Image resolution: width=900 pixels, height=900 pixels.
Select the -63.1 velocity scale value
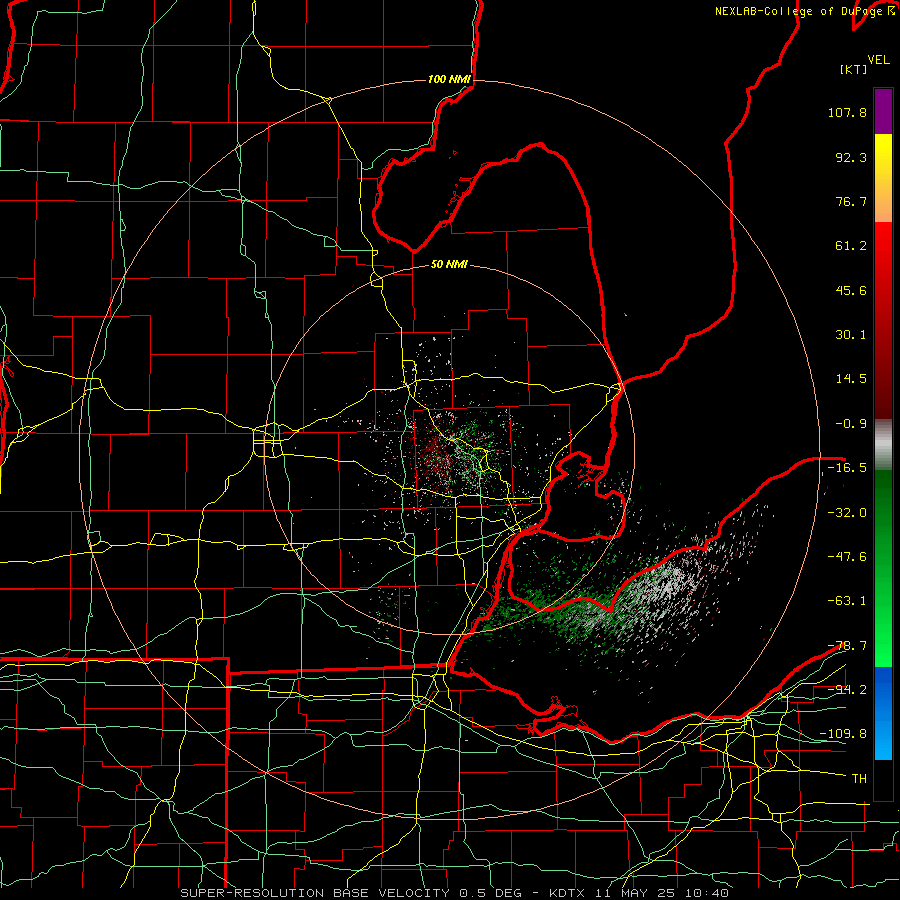pyautogui.click(x=847, y=601)
